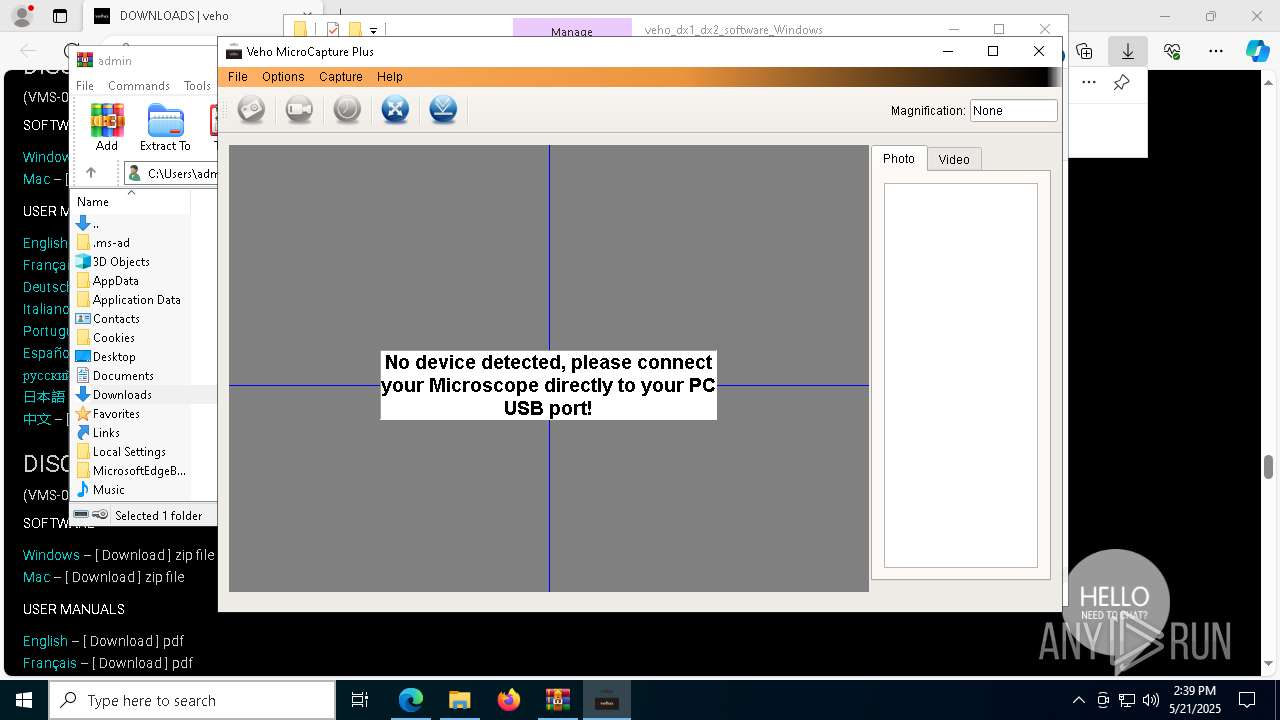The image size is (1280, 720).
Task: Open Edge settings and more menu
Action: [x=1216, y=51]
